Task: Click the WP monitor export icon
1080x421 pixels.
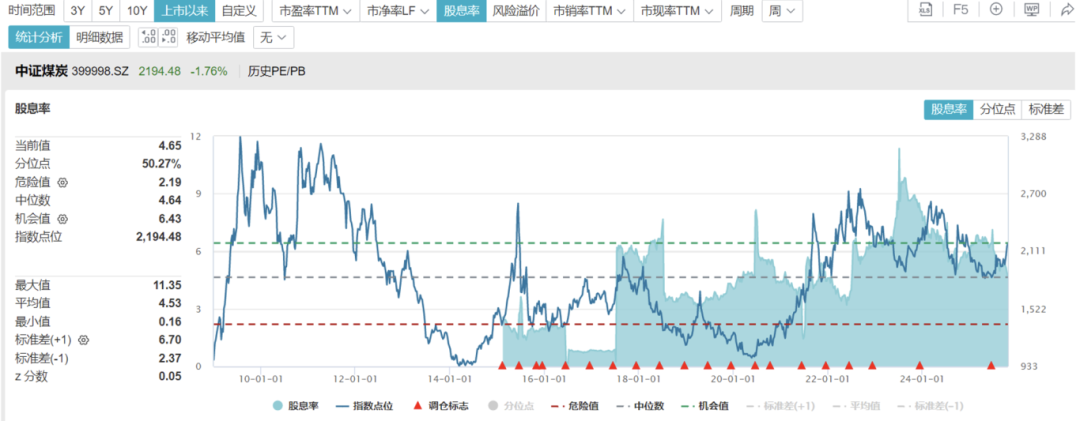Action: point(1032,10)
